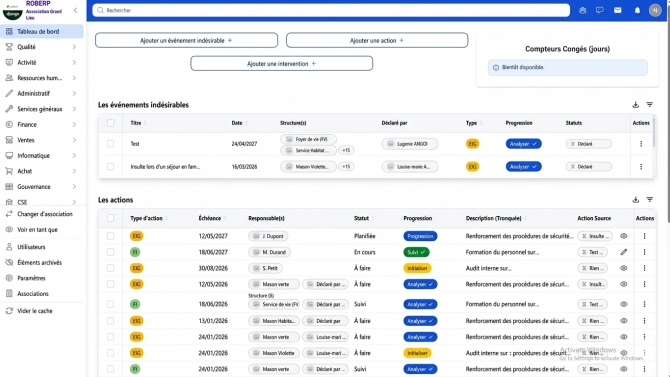The width and height of the screenshot is (670, 377).
Task: Open actions menu for Test event row
Action: point(641,144)
